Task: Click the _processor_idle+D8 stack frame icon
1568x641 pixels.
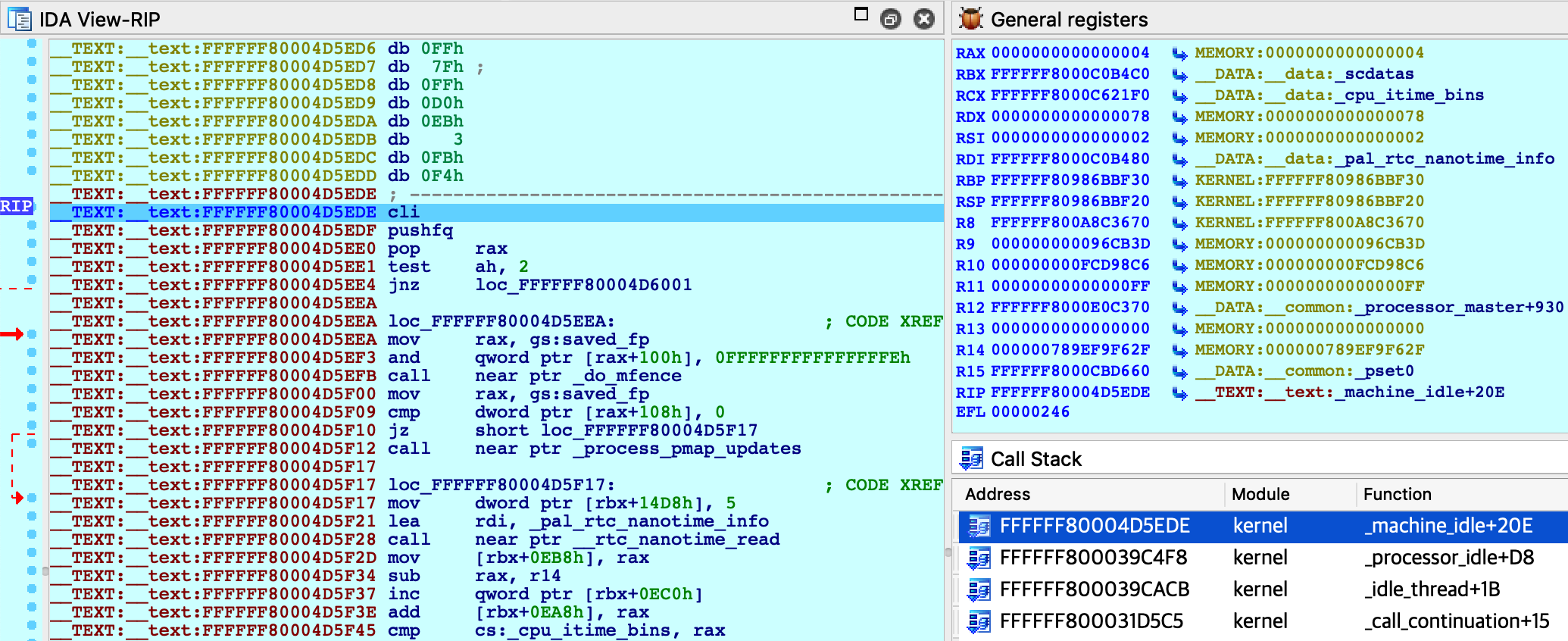Action: tap(978, 558)
